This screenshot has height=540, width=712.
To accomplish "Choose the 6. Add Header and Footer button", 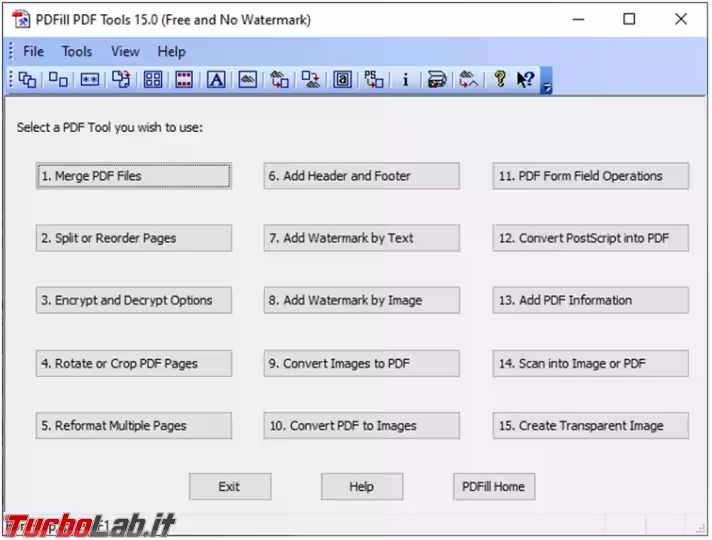I will tap(362, 176).
